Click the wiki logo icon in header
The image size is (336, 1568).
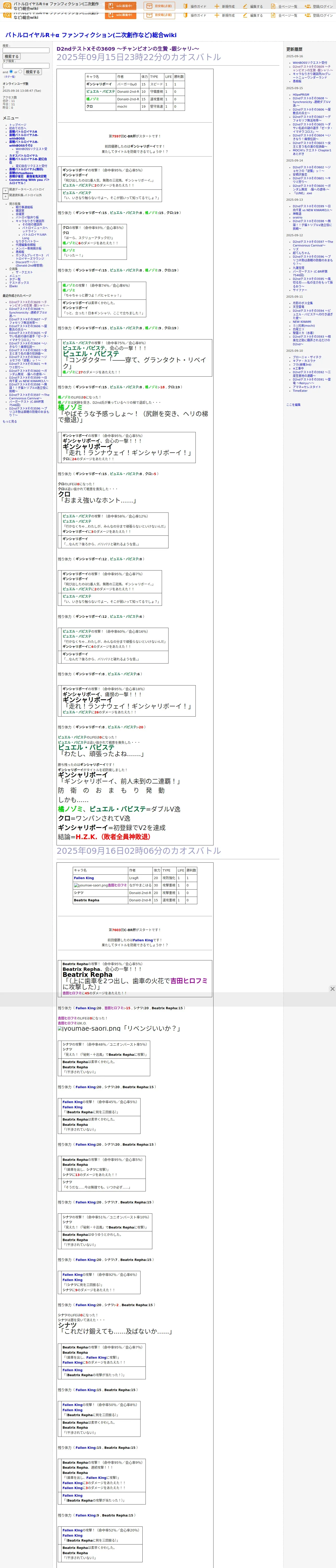7,5
